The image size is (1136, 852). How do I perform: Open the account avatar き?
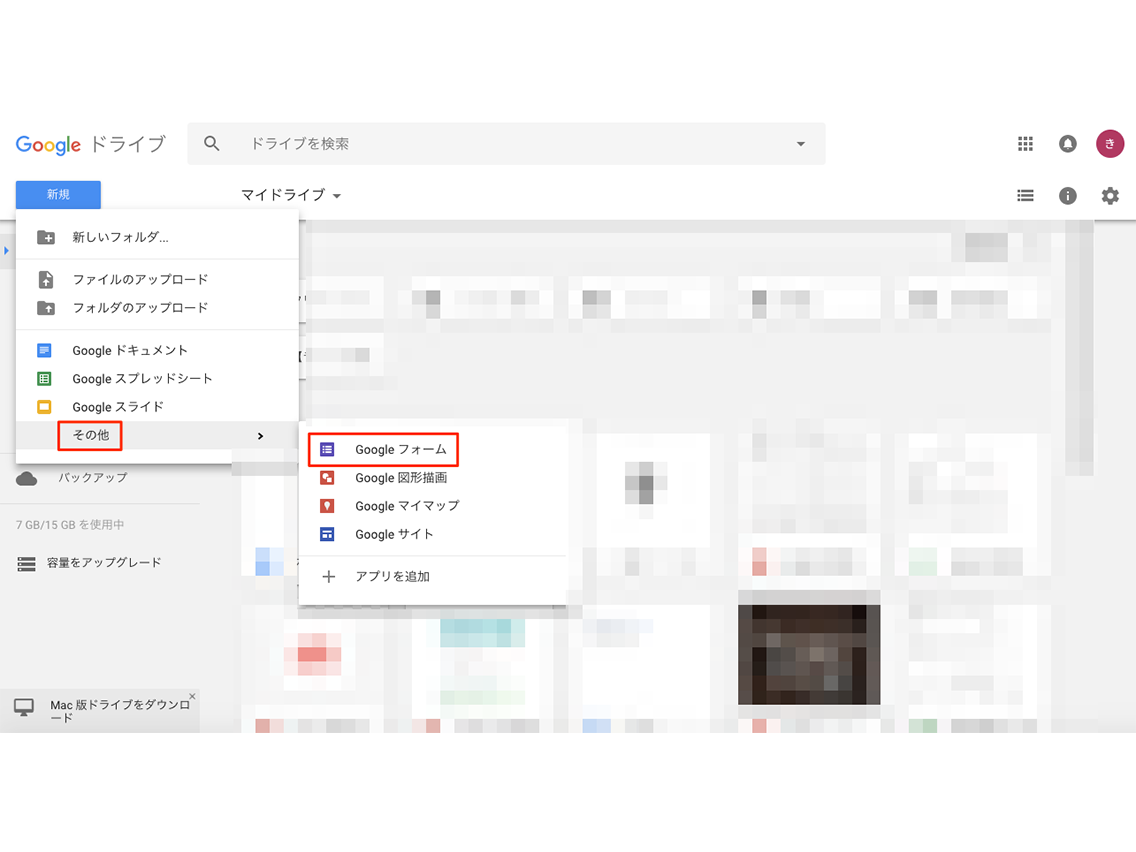pyautogui.click(x=1109, y=143)
